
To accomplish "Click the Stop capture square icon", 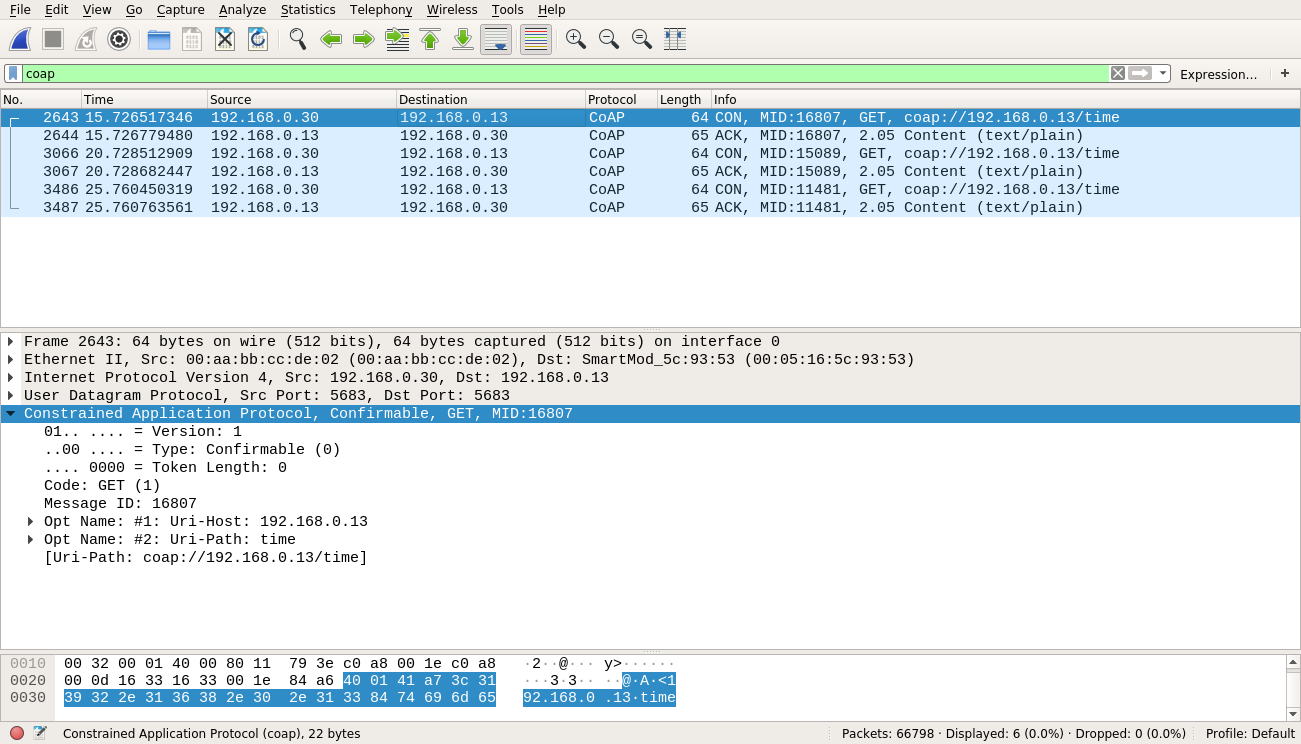I will 53,39.
